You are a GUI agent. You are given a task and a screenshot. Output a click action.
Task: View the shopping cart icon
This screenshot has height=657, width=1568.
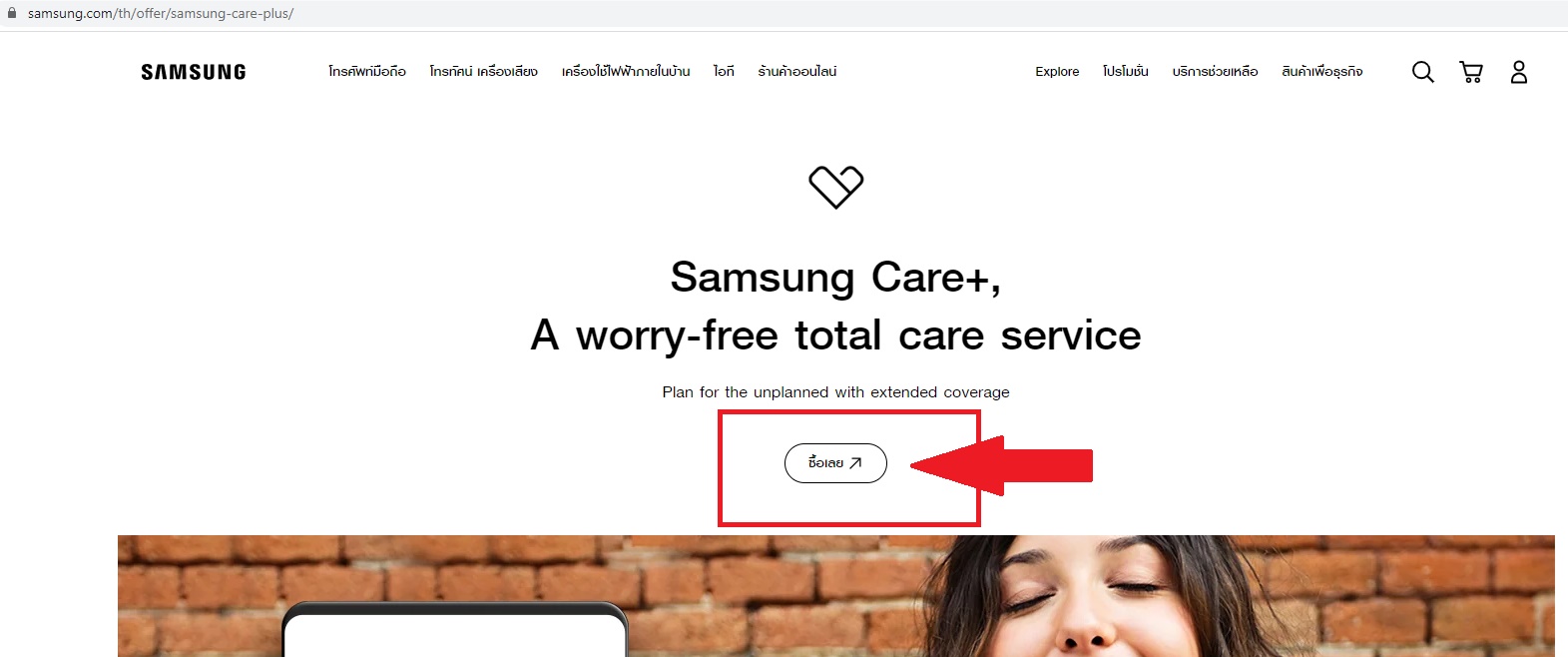tap(1471, 72)
